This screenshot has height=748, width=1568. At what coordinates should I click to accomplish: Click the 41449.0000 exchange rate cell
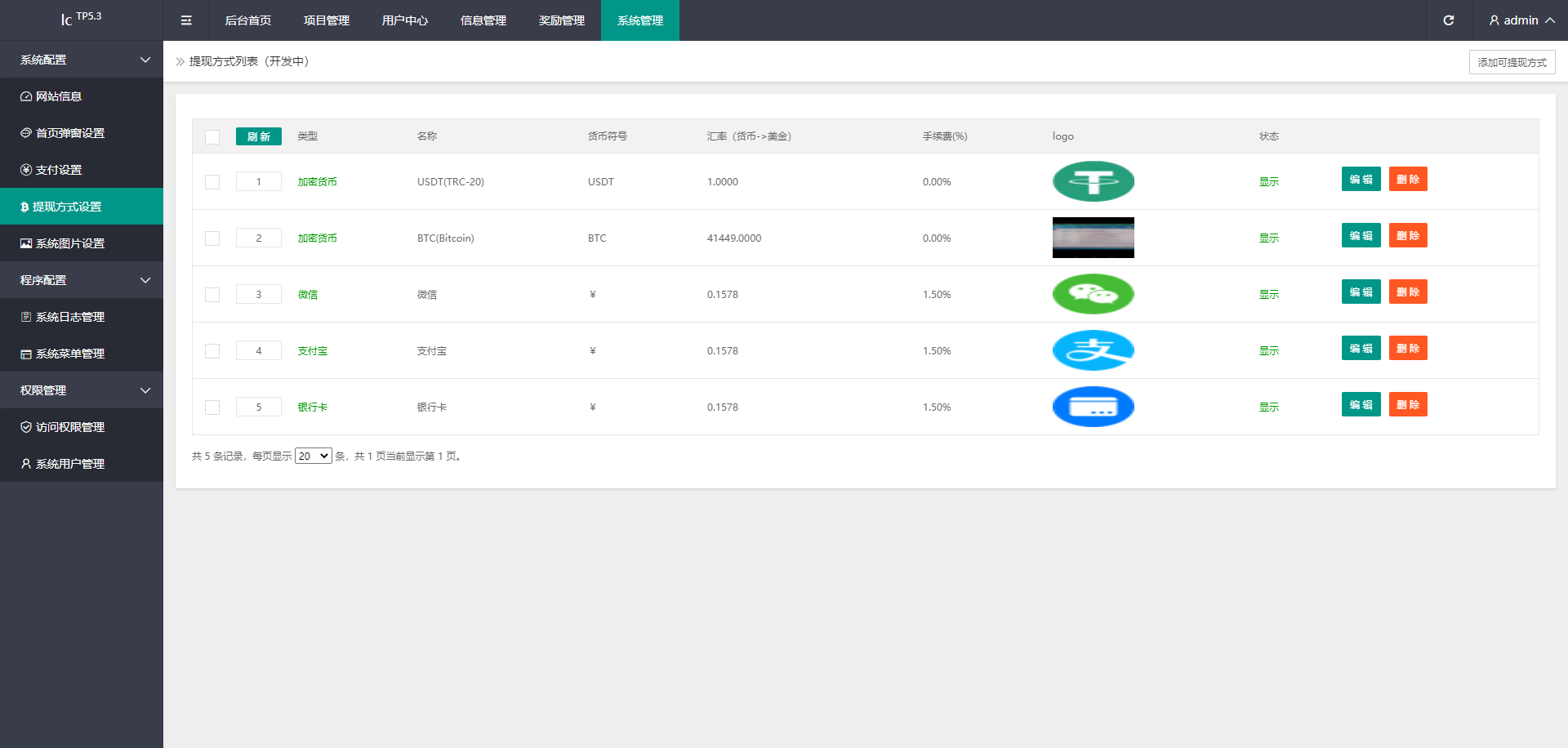[734, 238]
